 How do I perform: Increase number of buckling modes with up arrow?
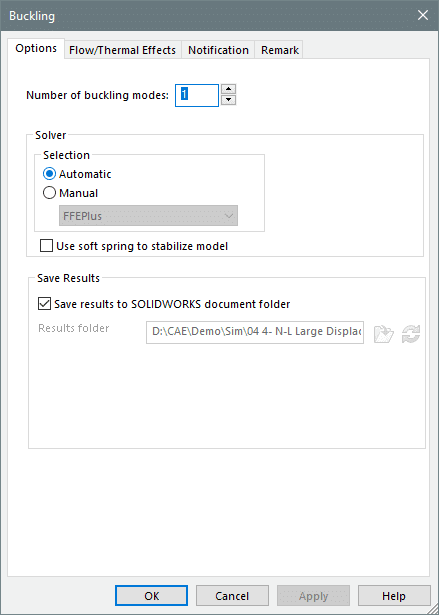[228, 90]
